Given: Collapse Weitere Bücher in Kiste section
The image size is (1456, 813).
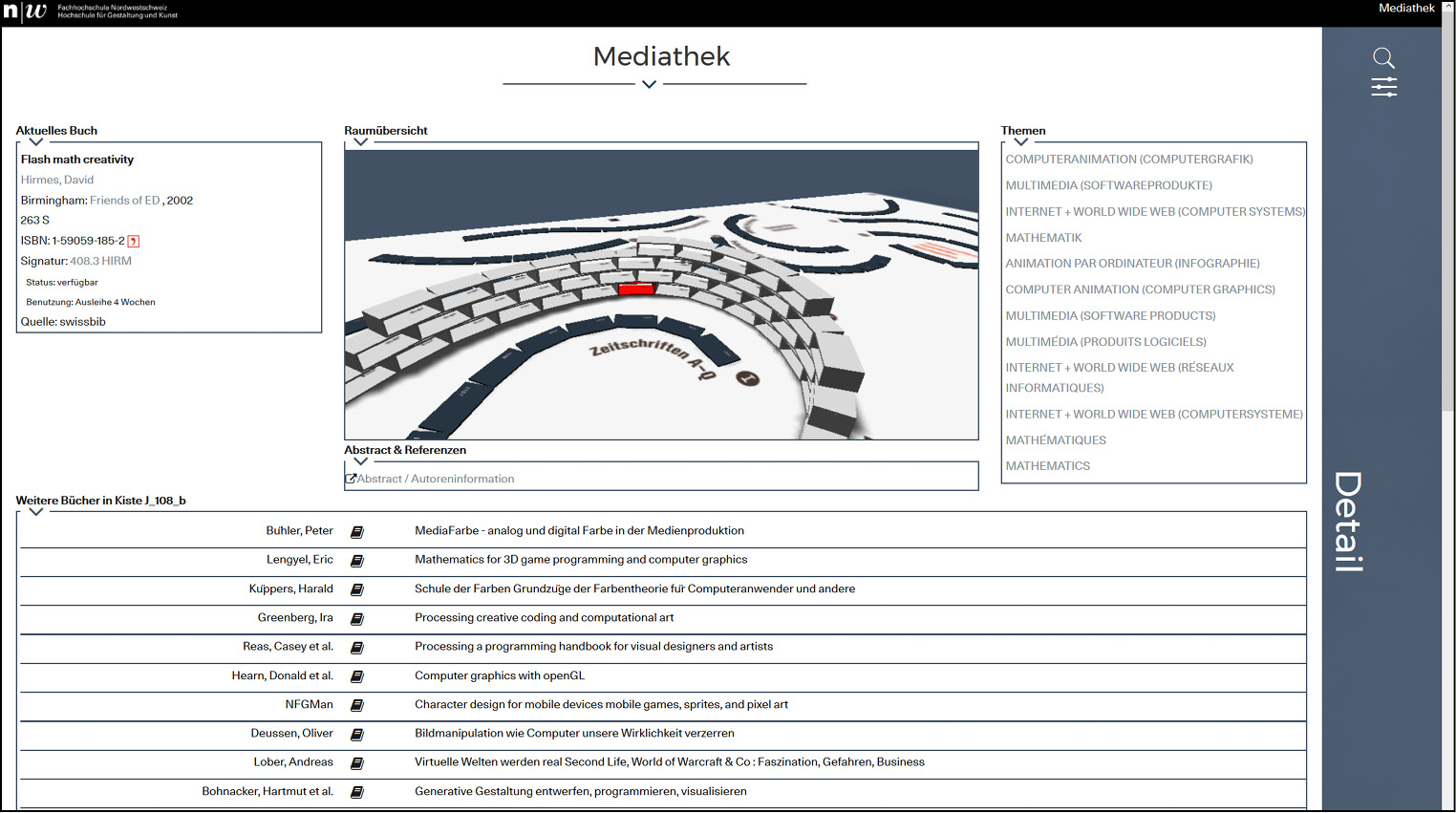Looking at the screenshot, I should (36, 511).
